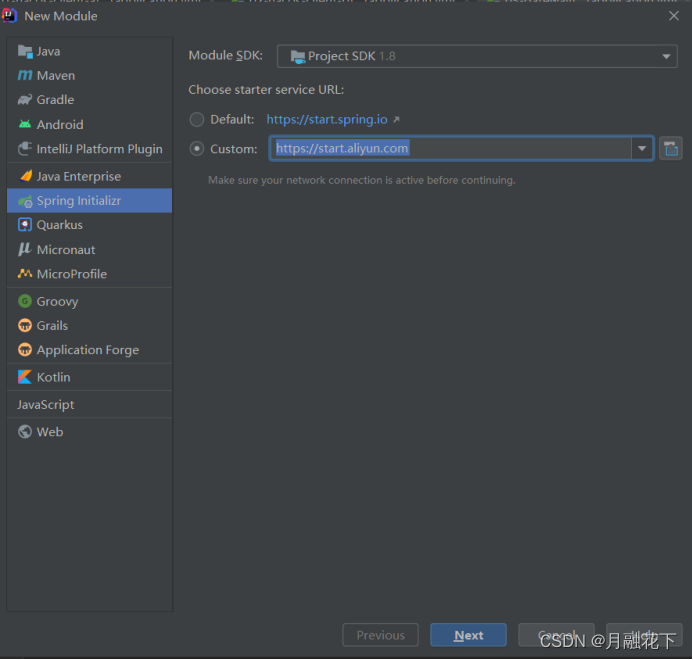Click the IntelliJ Platform Plugin icon
693x660 pixels.
coord(25,149)
